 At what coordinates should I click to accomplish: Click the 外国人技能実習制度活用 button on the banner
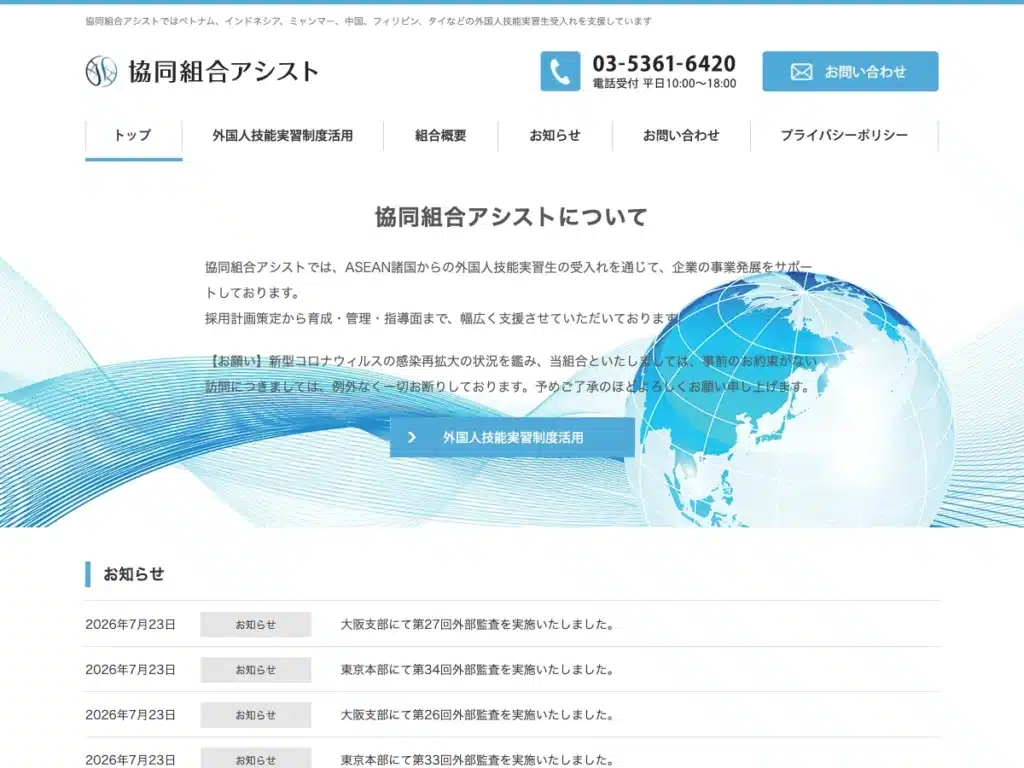[512, 438]
